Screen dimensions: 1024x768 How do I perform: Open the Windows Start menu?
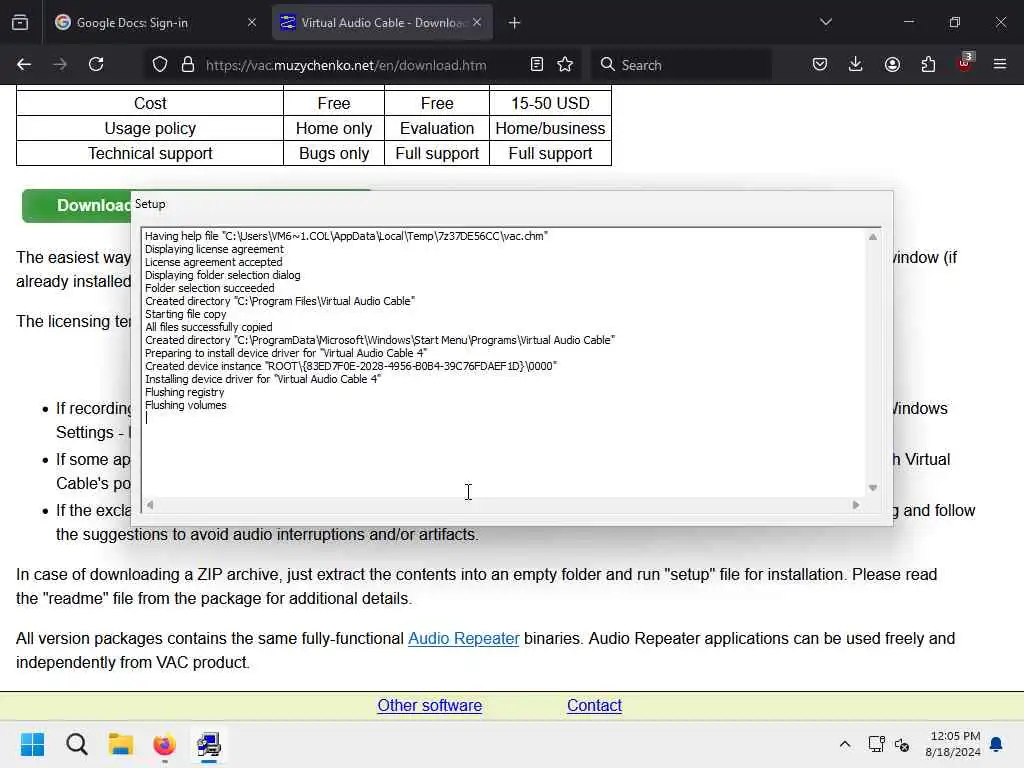point(32,744)
